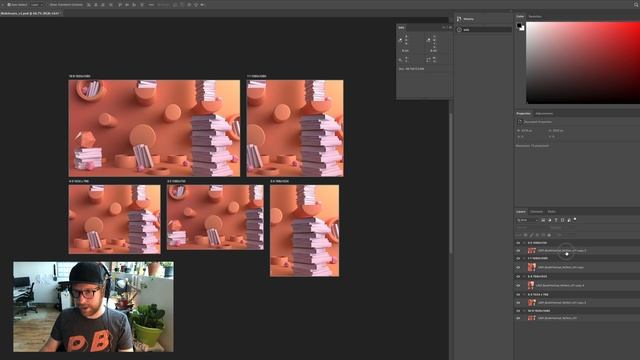Screen dimensions: 640x360
Task: Click the Info panel menu icon
Action: [x=450, y=27]
